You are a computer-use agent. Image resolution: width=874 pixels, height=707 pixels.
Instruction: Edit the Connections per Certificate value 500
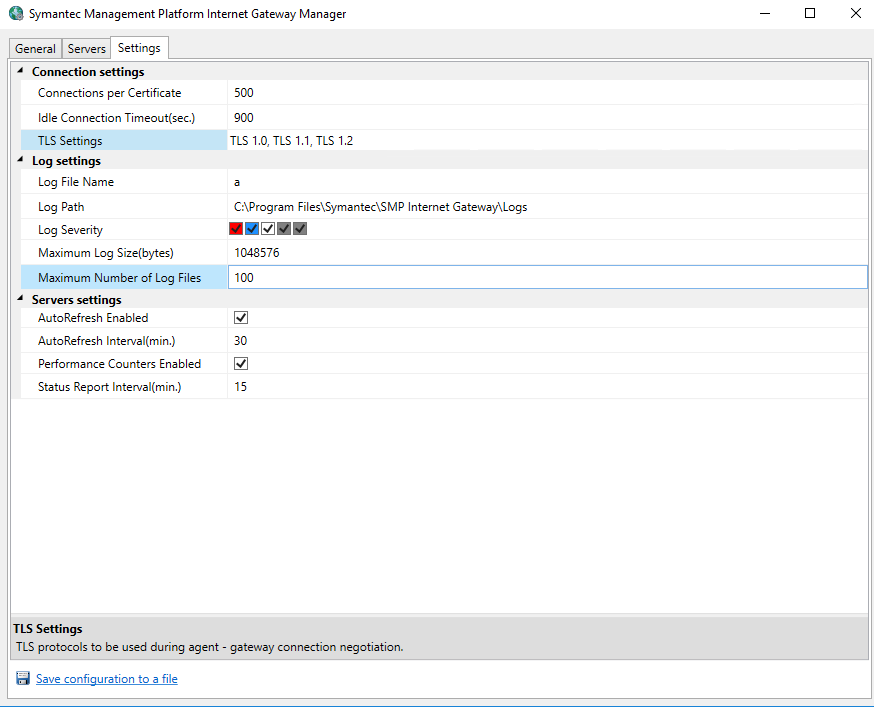pos(547,93)
